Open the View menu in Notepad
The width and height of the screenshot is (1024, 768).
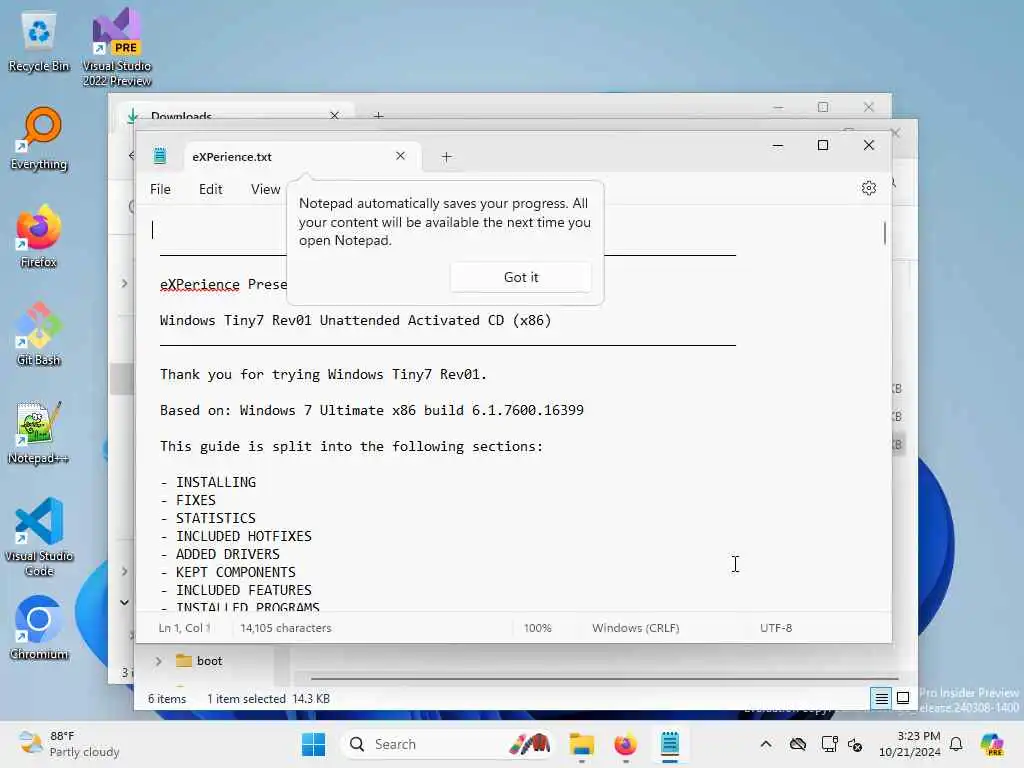(265, 189)
